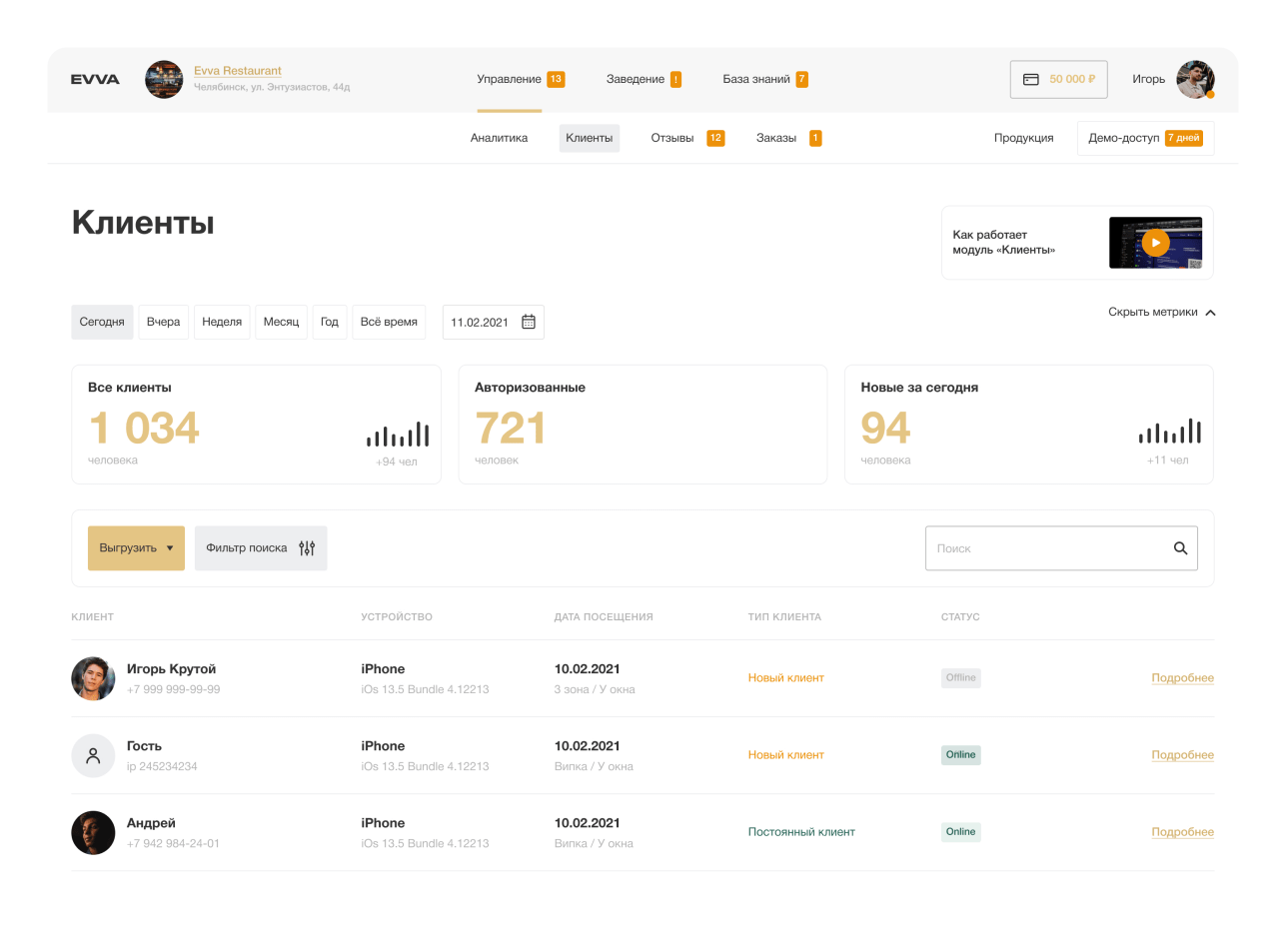Select the Всё время period filter
1288x928 pixels.
(389, 322)
